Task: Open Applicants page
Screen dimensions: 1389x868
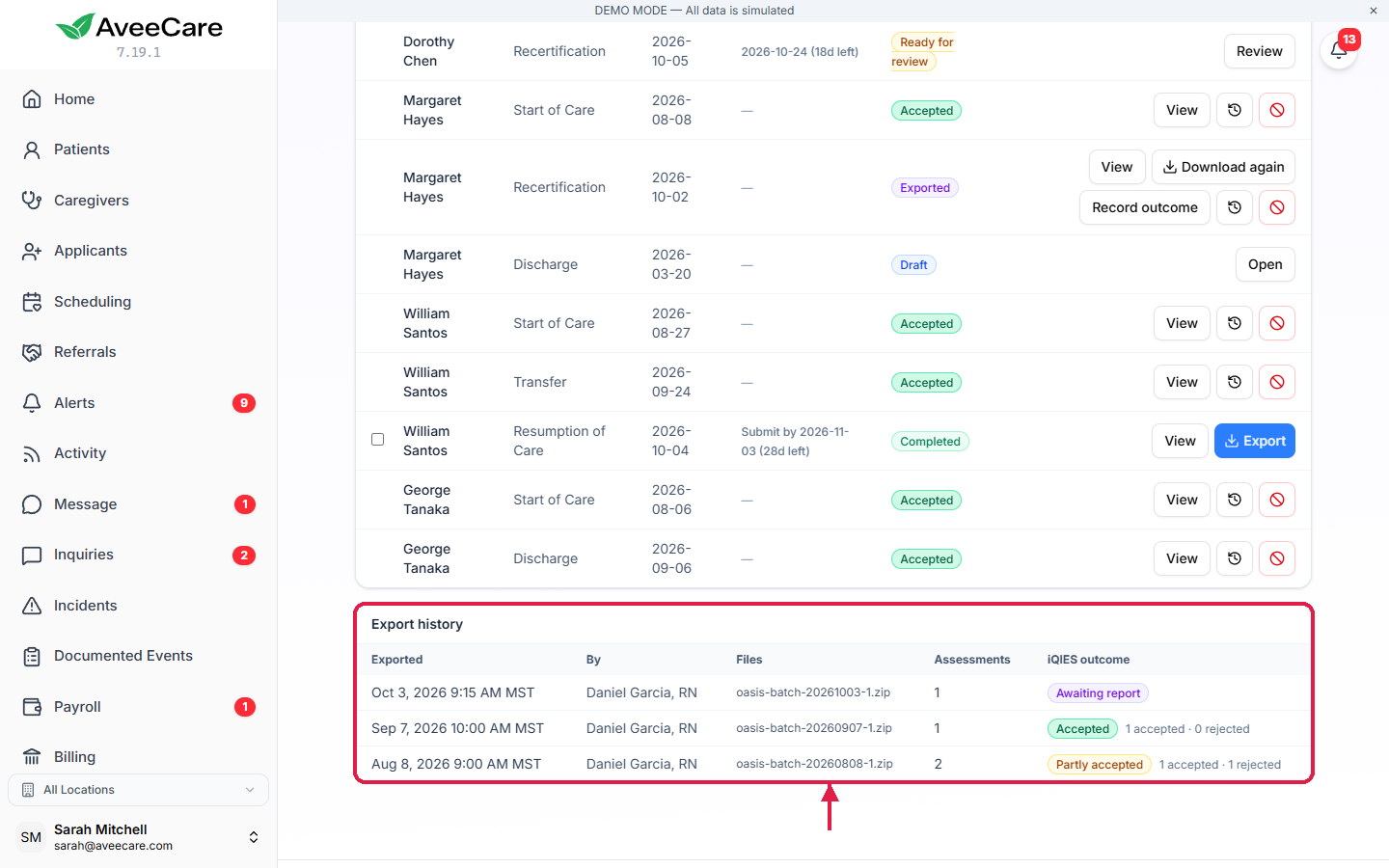Action: (138, 251)
